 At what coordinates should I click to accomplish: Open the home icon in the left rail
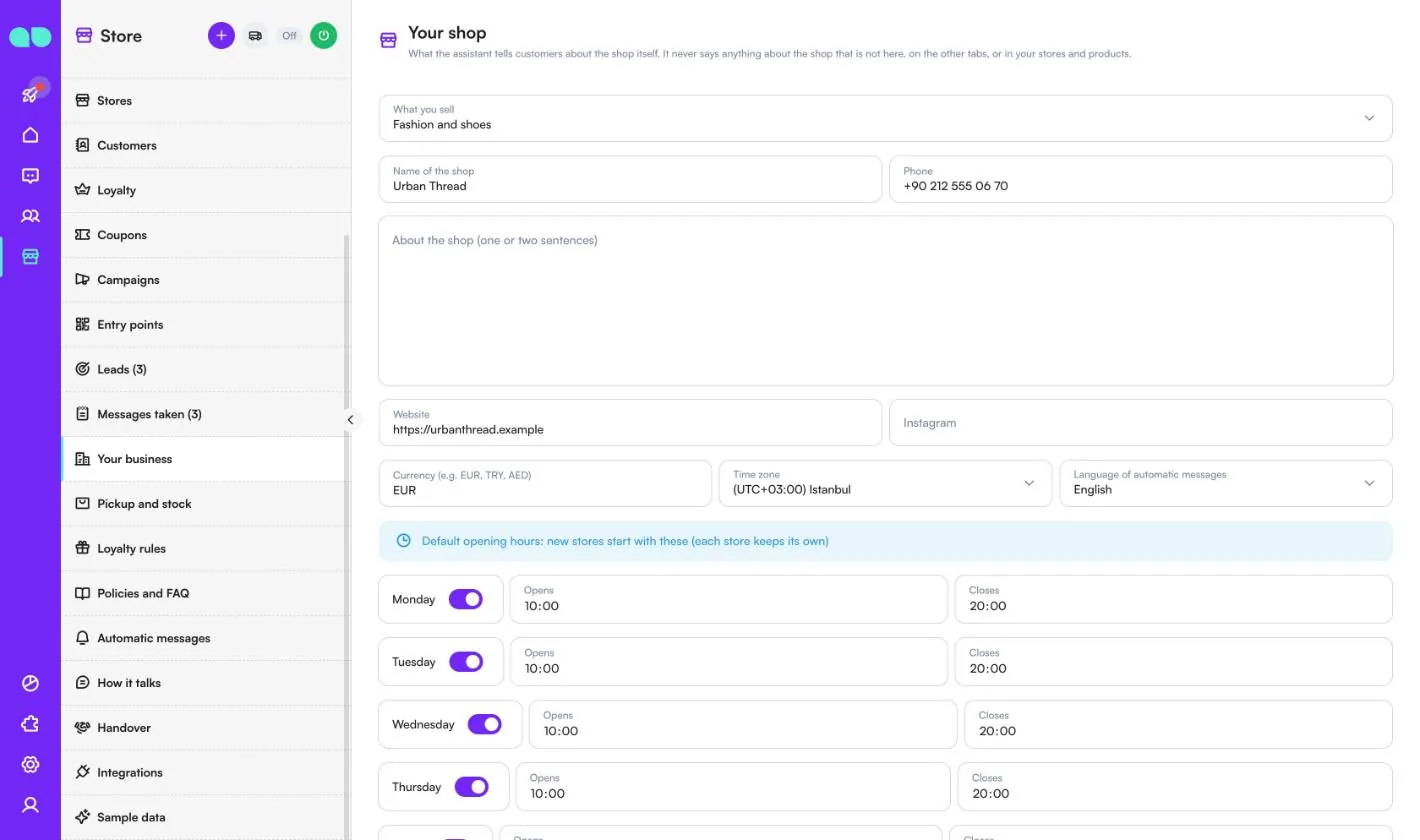click(x=30, y=135)
